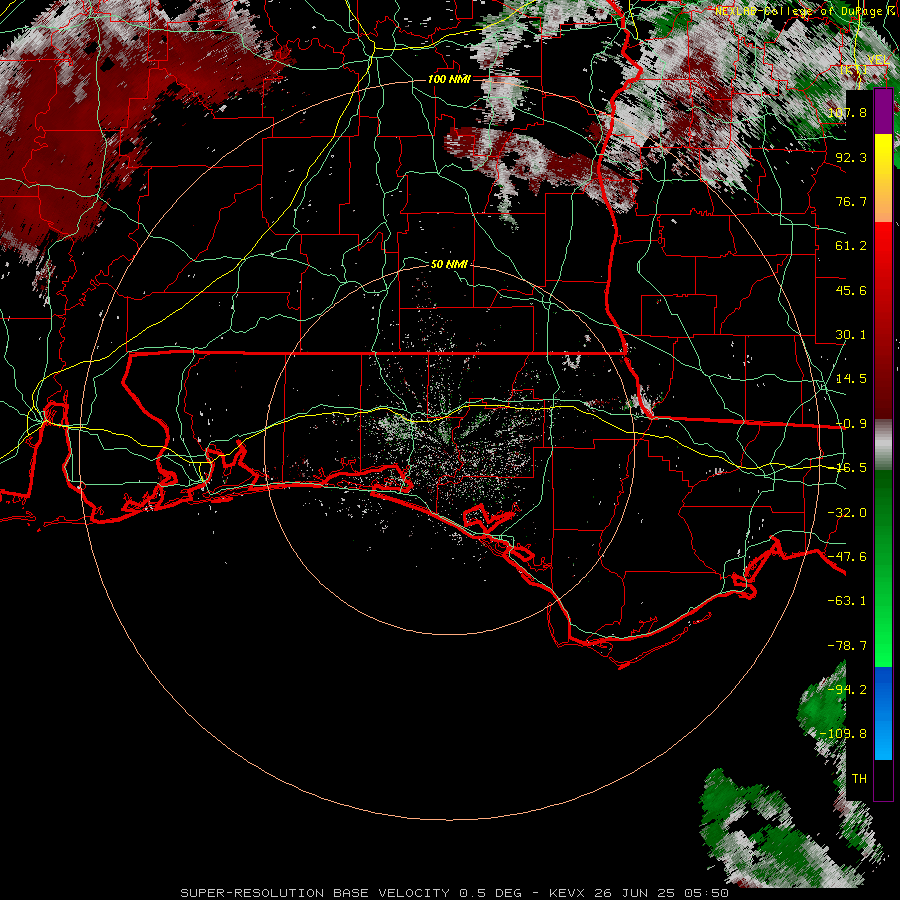Click the 76.7 value on velocity scale
Screen dimensions: 900x900
(x=851, y=201)
